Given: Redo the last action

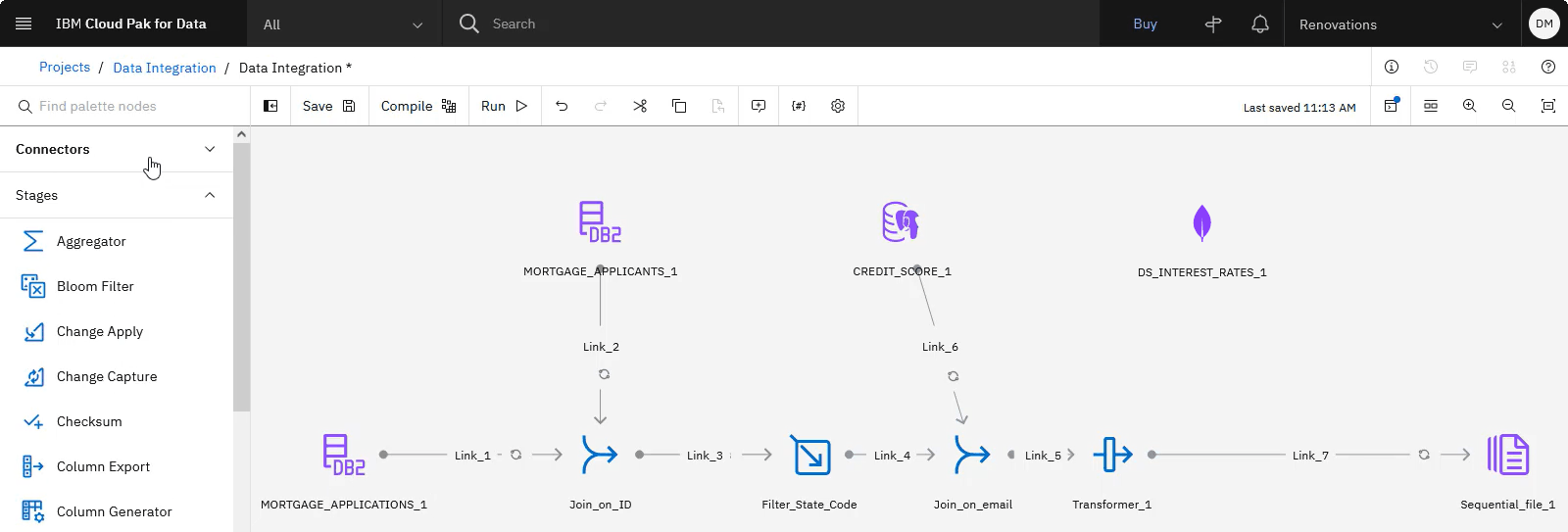Looking at the screenshot, I should coord(601,106).
